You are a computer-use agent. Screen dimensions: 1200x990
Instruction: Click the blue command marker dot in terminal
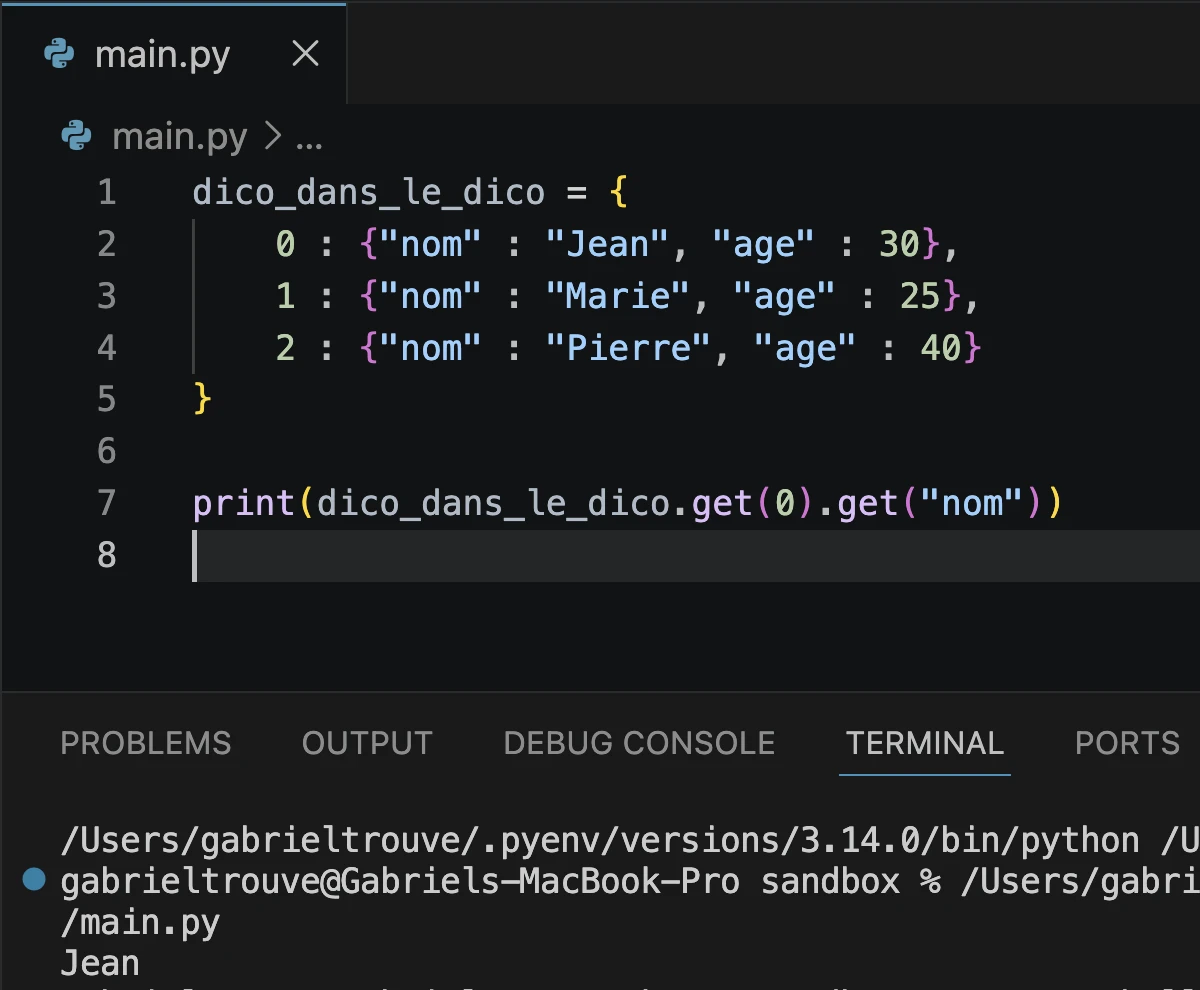pyautogui.click(x=34, y=879)
